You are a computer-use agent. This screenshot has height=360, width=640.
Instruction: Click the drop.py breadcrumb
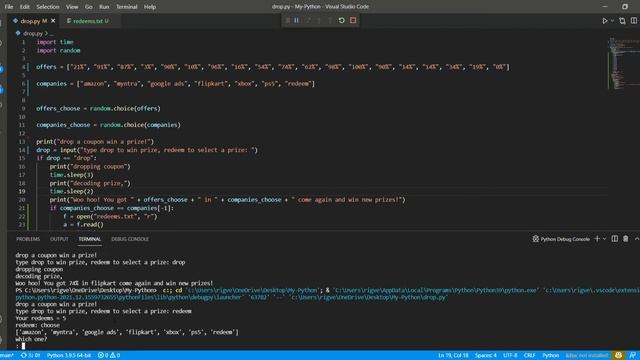click(33, 33)
